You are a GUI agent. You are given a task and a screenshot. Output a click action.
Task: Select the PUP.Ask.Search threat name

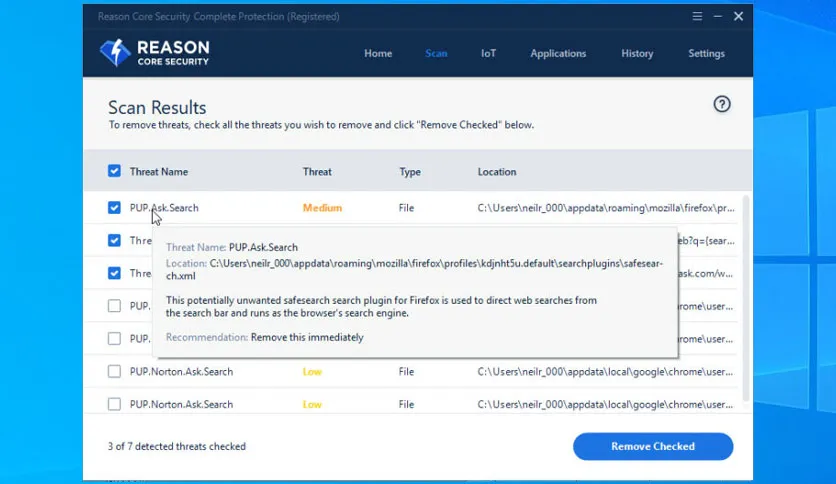pos(164,208)
